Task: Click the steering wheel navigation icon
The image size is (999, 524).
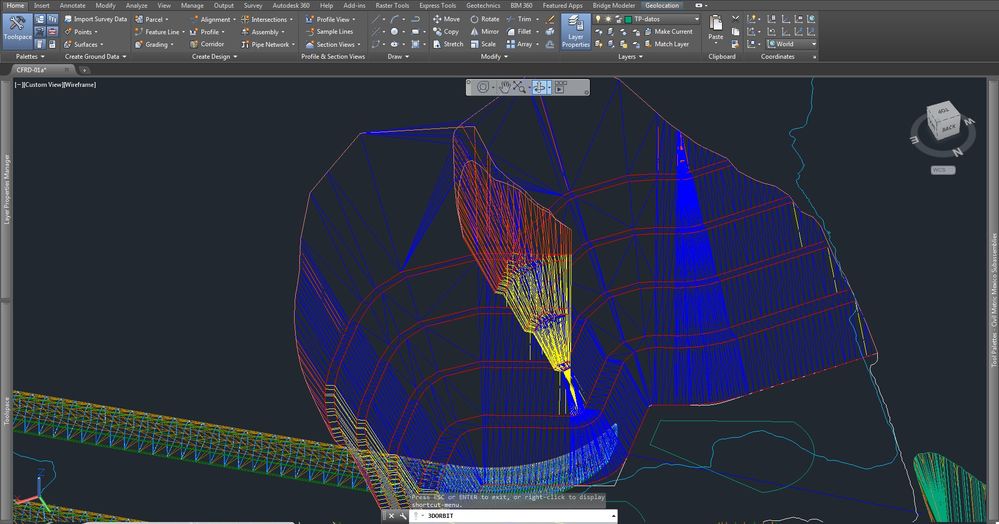Action: click(x=483, y=87)
